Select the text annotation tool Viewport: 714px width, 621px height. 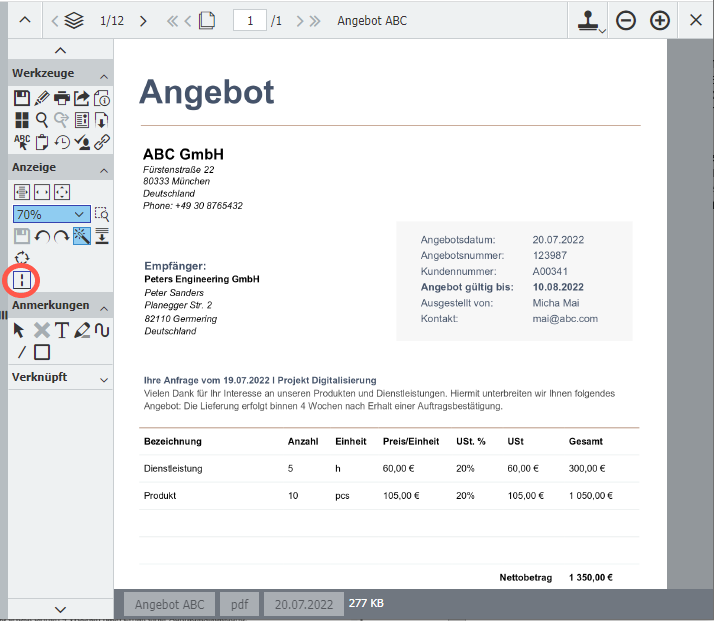coord(62,330)
